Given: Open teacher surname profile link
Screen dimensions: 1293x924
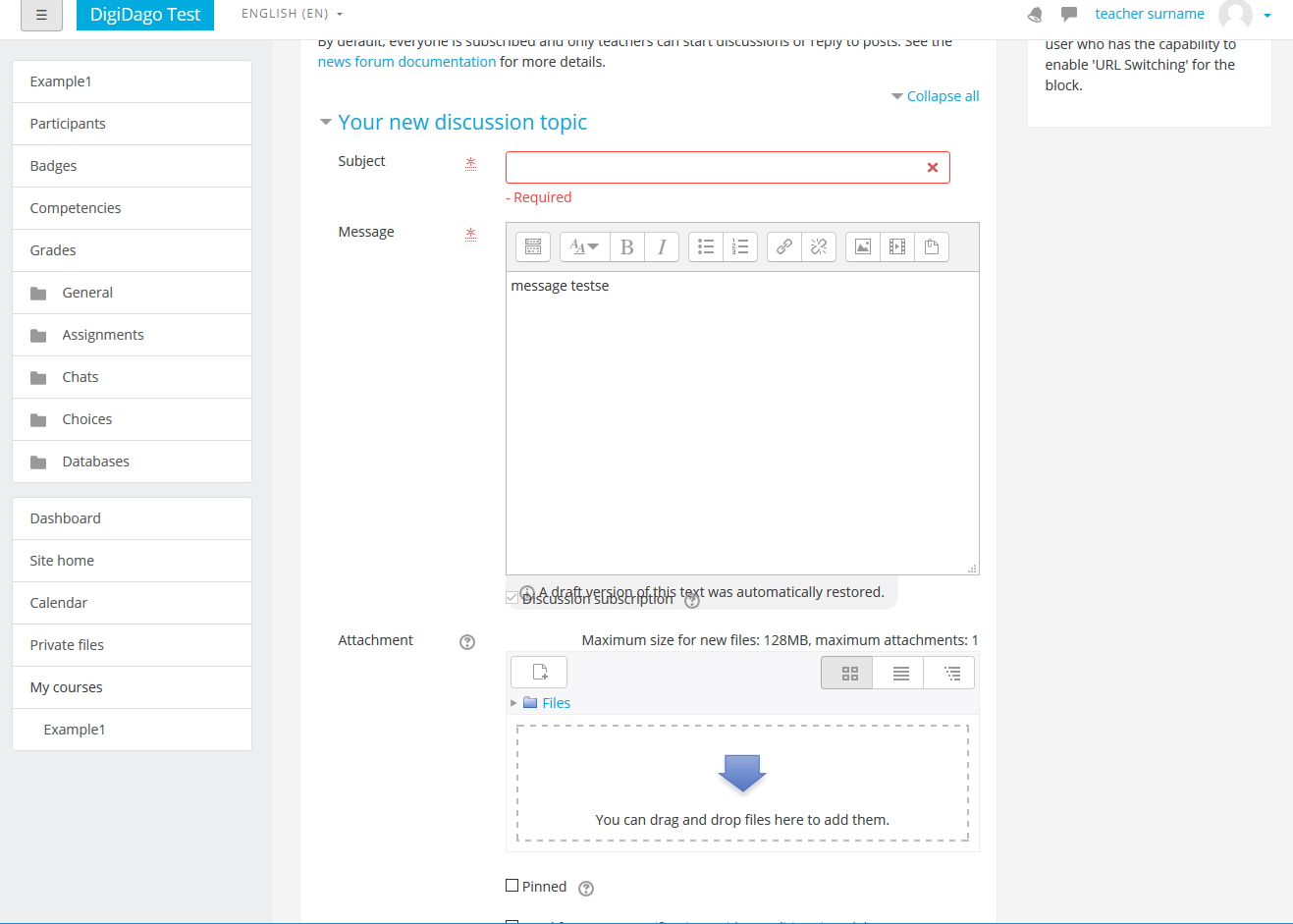Looking at the screenshot, I should tap(1150, 14).
